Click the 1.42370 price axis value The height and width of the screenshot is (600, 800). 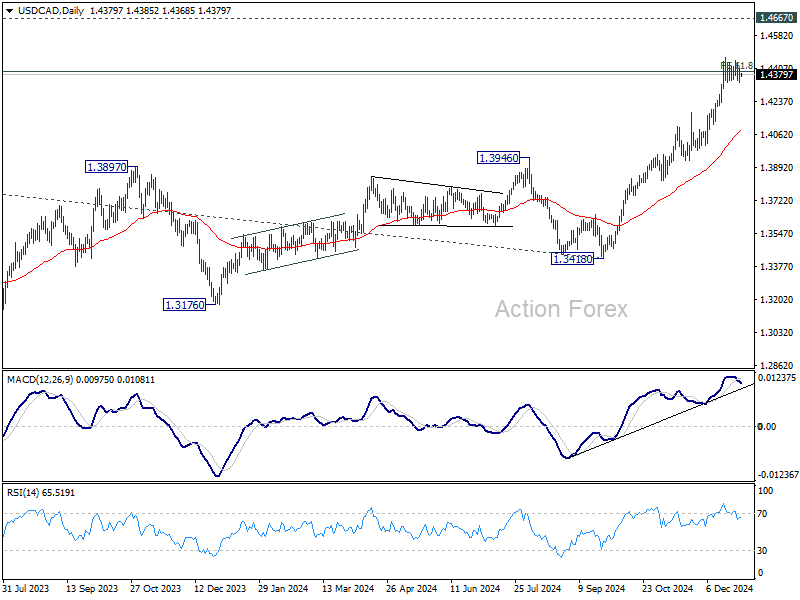pyautogui.click(x=777, y=102)
